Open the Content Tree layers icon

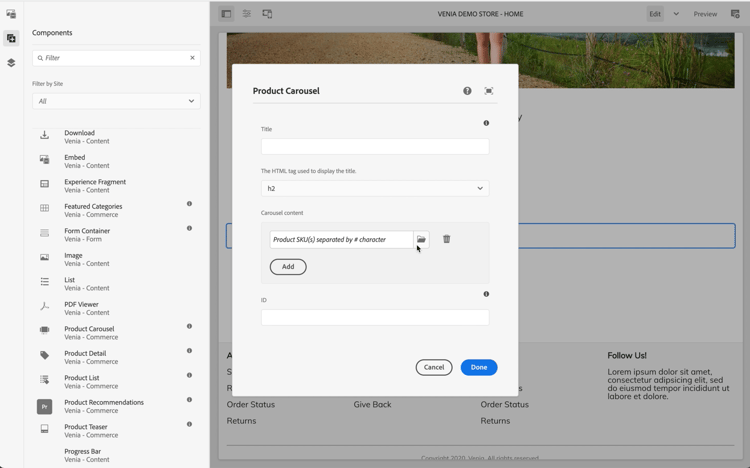[11, 63]
